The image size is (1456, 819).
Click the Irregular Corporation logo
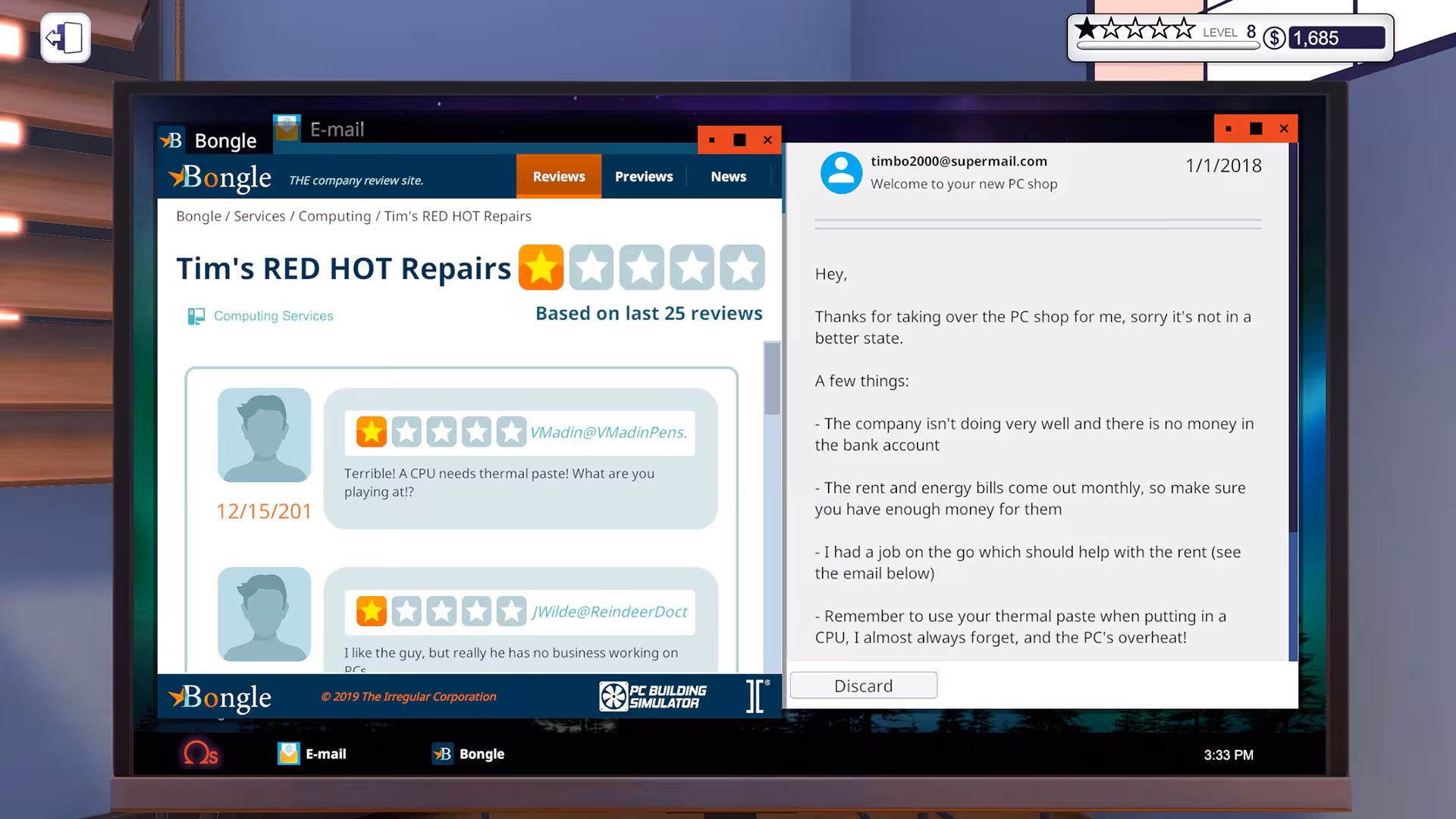758,696
